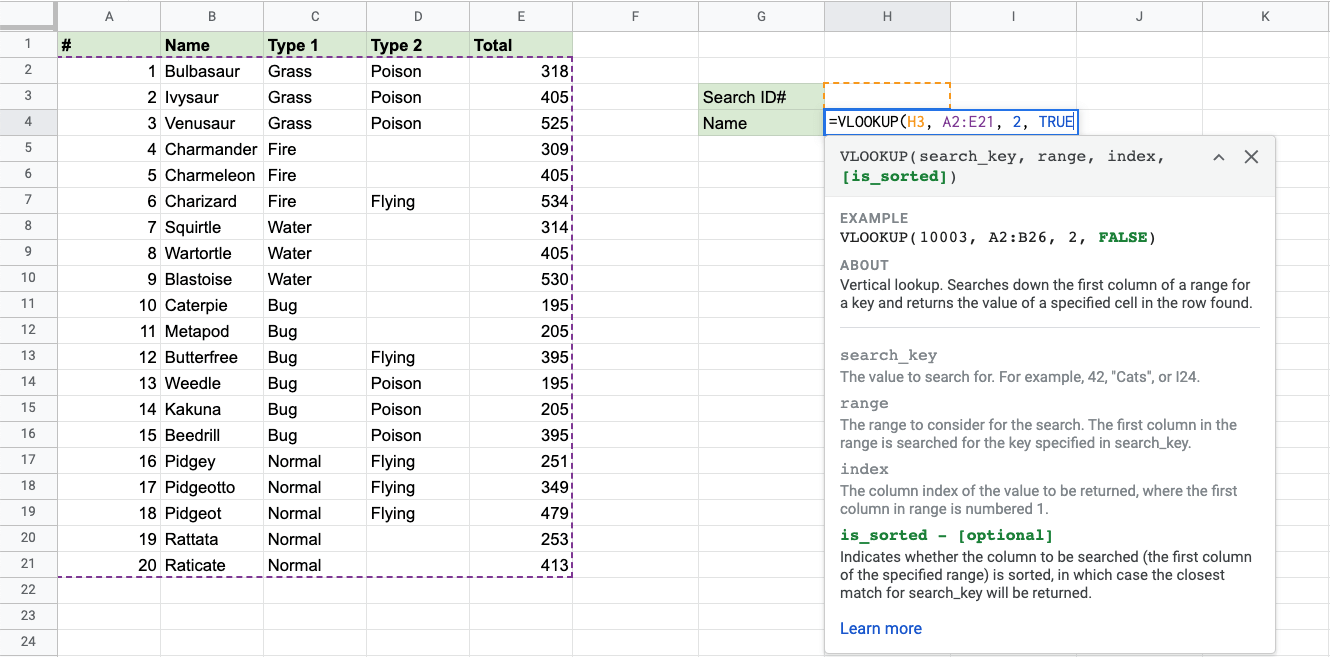Open the Learn more link
The height and width of the screenshot is (657, 1330).
(880, 628)
